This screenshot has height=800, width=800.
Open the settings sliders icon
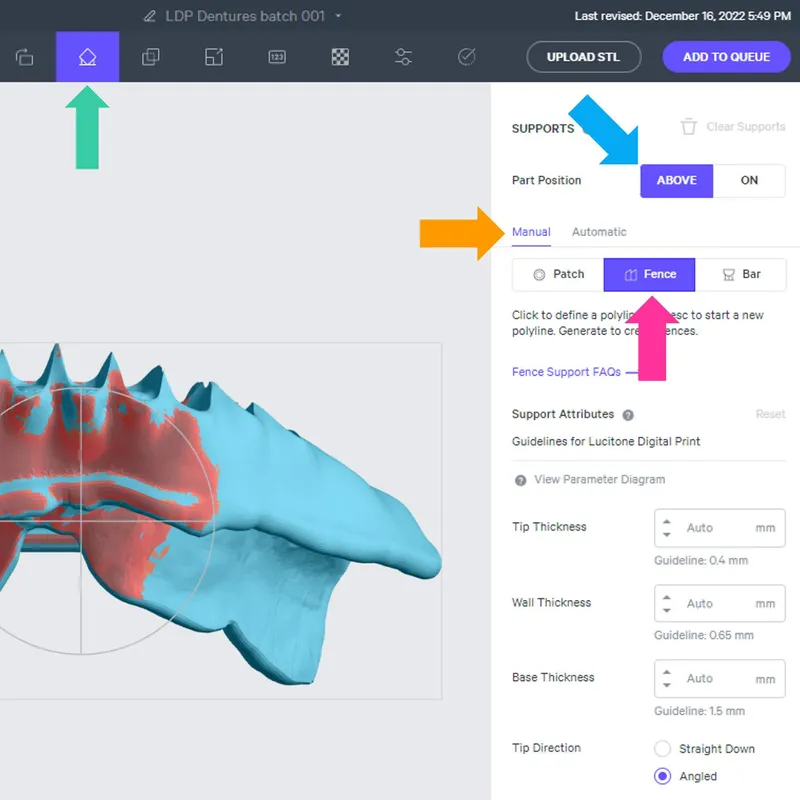(402, 57)
